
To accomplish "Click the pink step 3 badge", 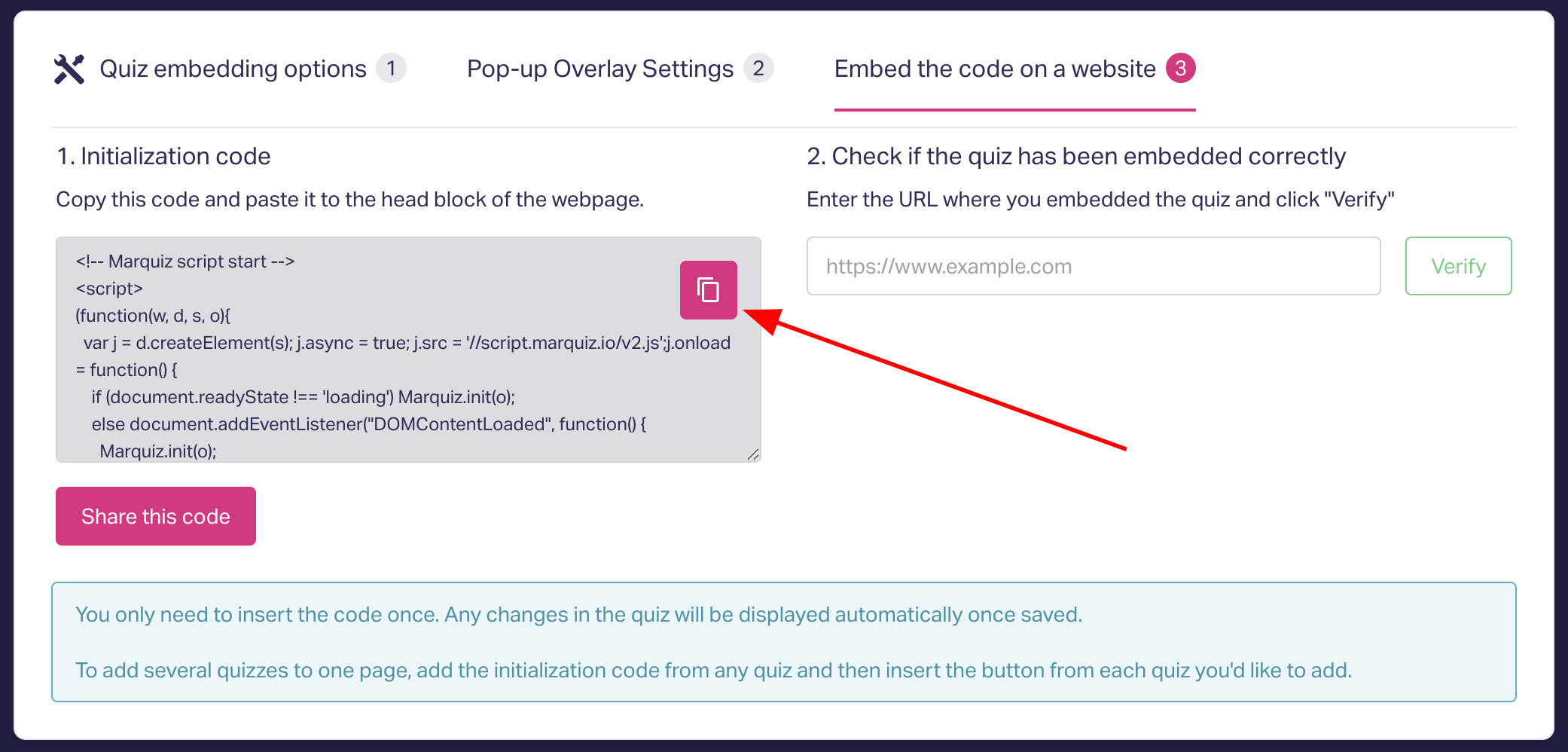I will coord(1180,69).
